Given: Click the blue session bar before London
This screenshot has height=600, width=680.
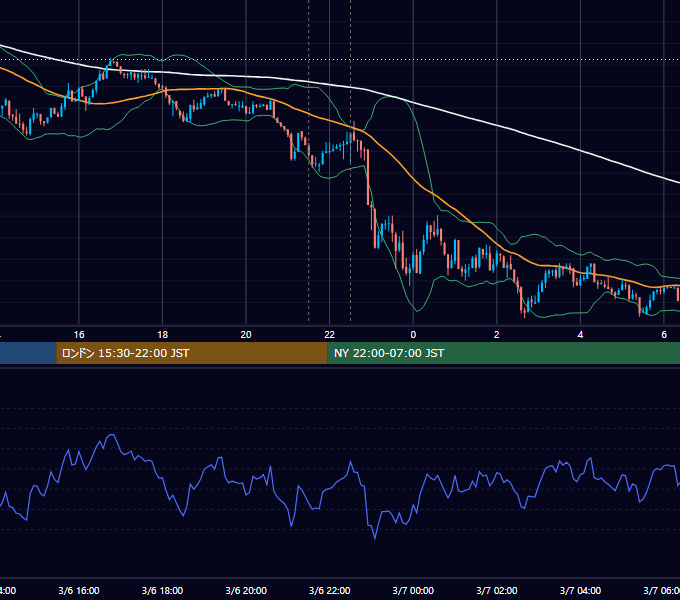Looking at the screenshot, I should pyautogui.click(x=28, y=353).
